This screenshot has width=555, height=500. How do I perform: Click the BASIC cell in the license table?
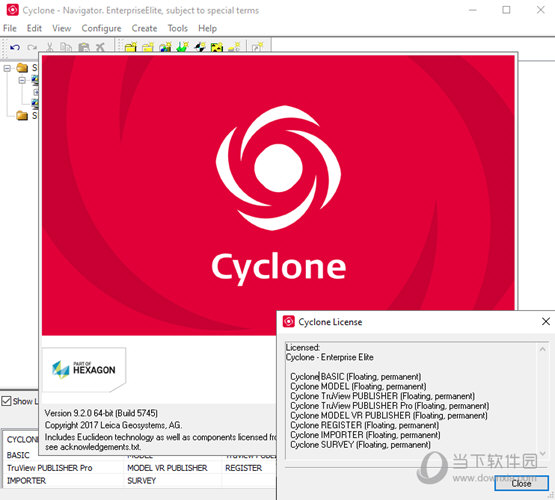pos(18,455)
